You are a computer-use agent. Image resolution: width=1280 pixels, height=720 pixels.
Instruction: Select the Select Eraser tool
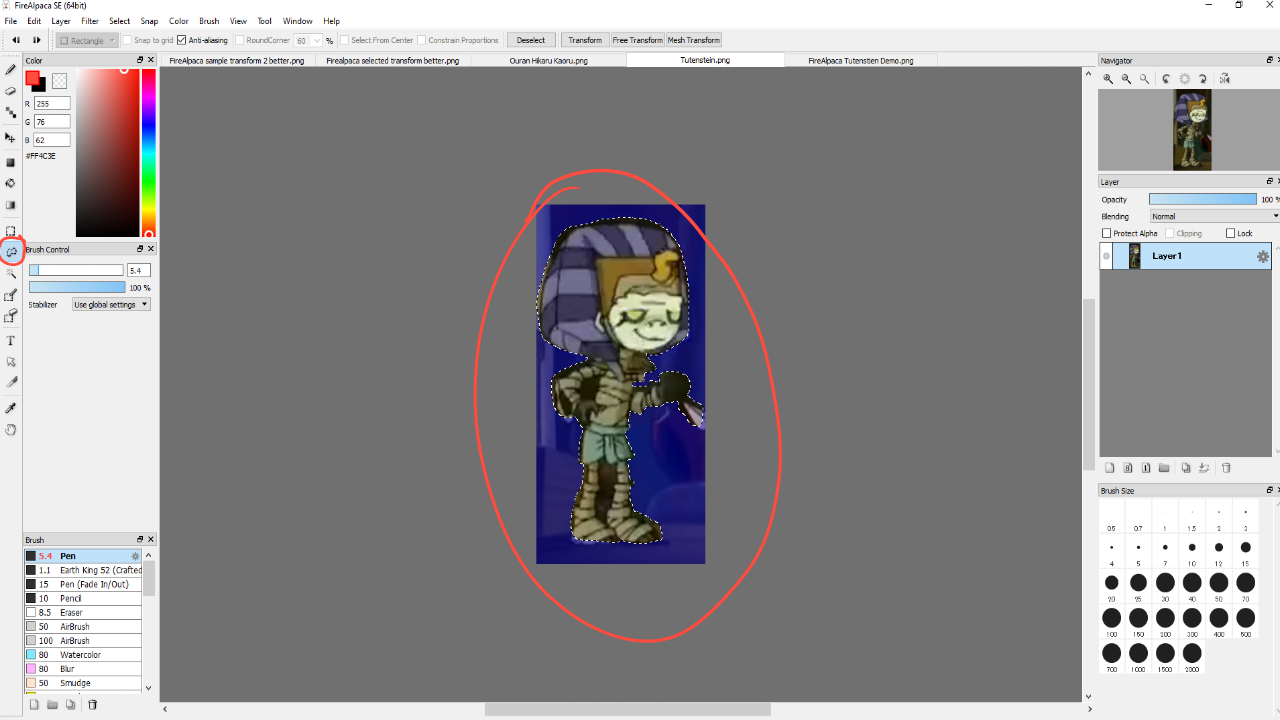(x=11, y=317)
